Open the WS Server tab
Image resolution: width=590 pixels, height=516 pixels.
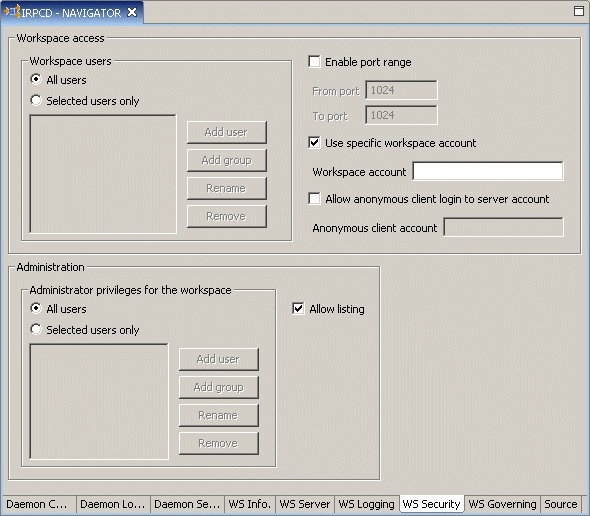tap(305, 504)
